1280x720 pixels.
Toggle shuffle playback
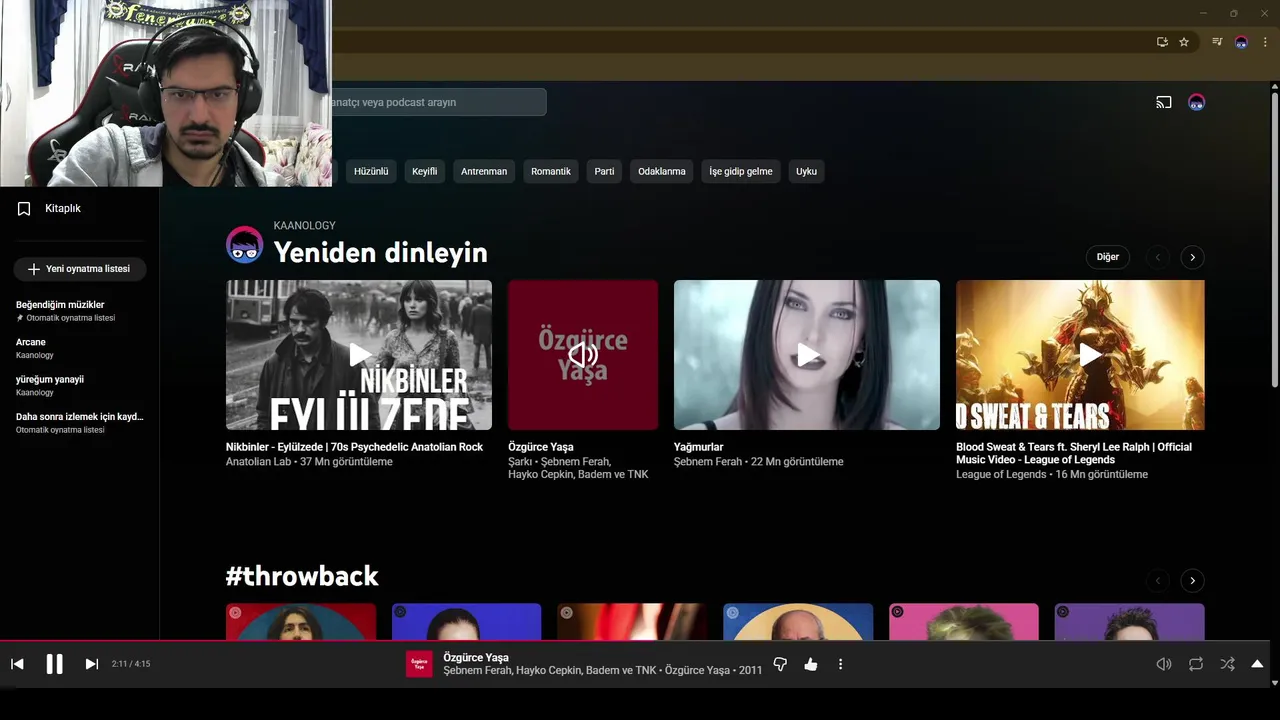point(1227,664)
